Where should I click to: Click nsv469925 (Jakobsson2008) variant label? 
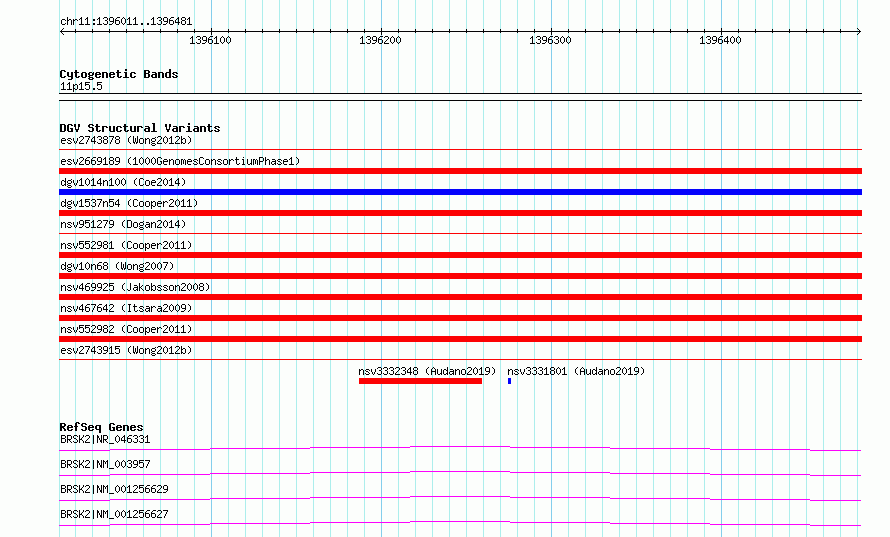[135, 287]
